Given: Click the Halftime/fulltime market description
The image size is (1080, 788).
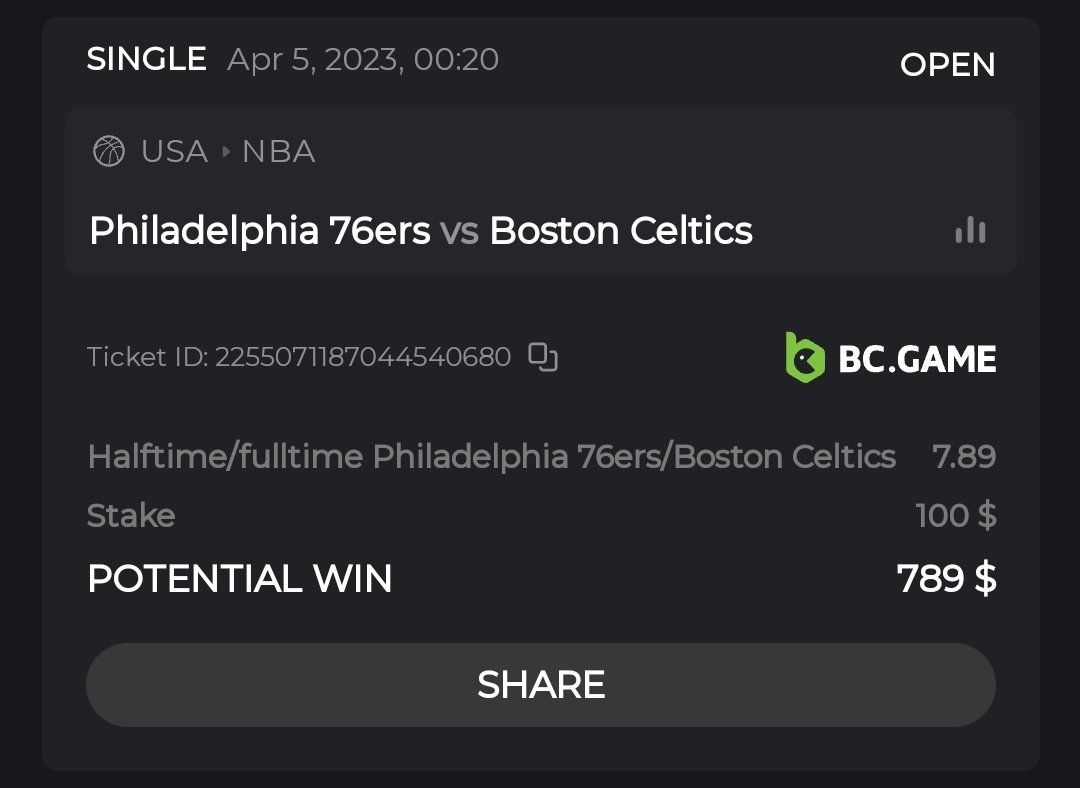Looking at the screenshot, I should (491, 457).
